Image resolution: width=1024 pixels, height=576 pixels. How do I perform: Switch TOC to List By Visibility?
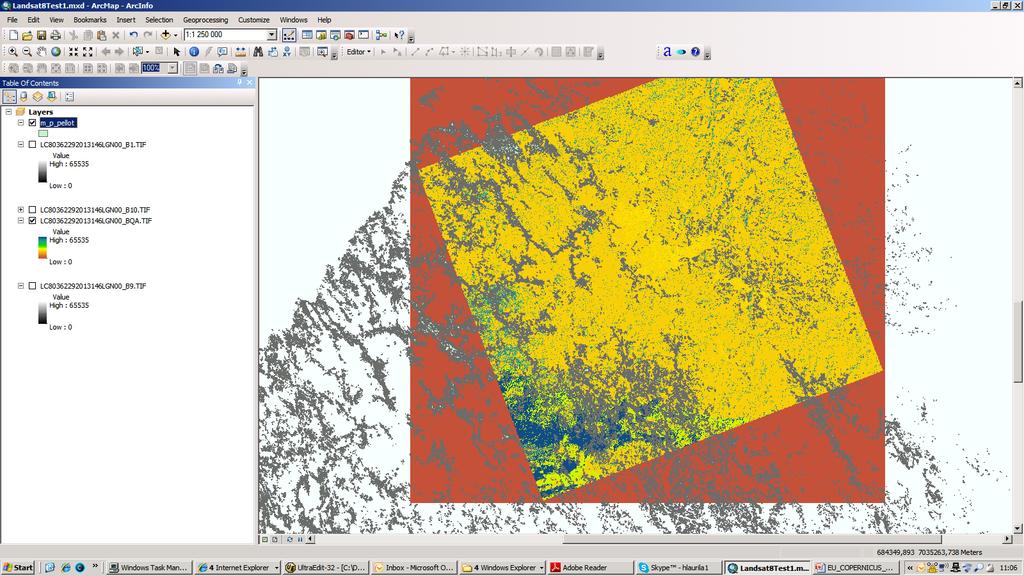[38, 97]
